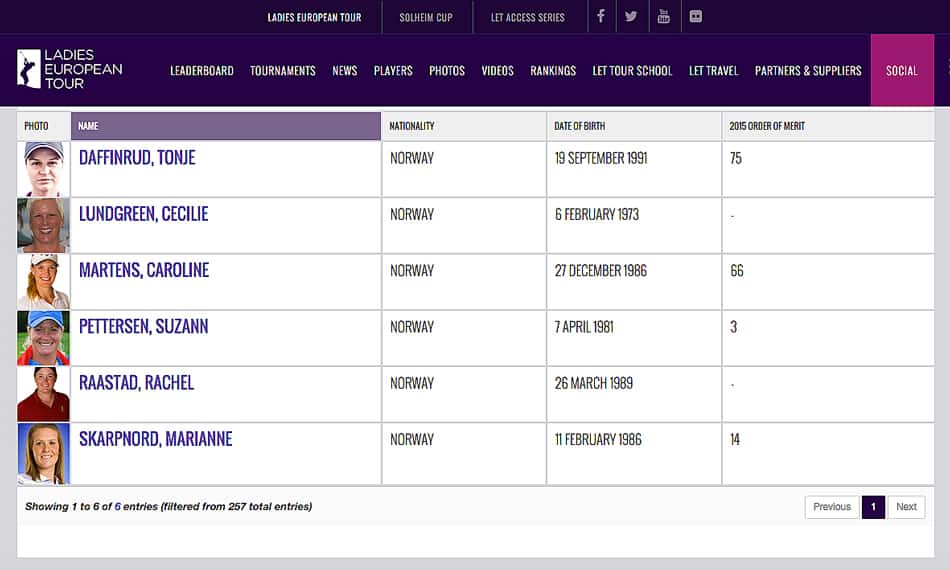Open Daffinrud, Tonje player profile link
950x570 pixels.
point(138,158)
